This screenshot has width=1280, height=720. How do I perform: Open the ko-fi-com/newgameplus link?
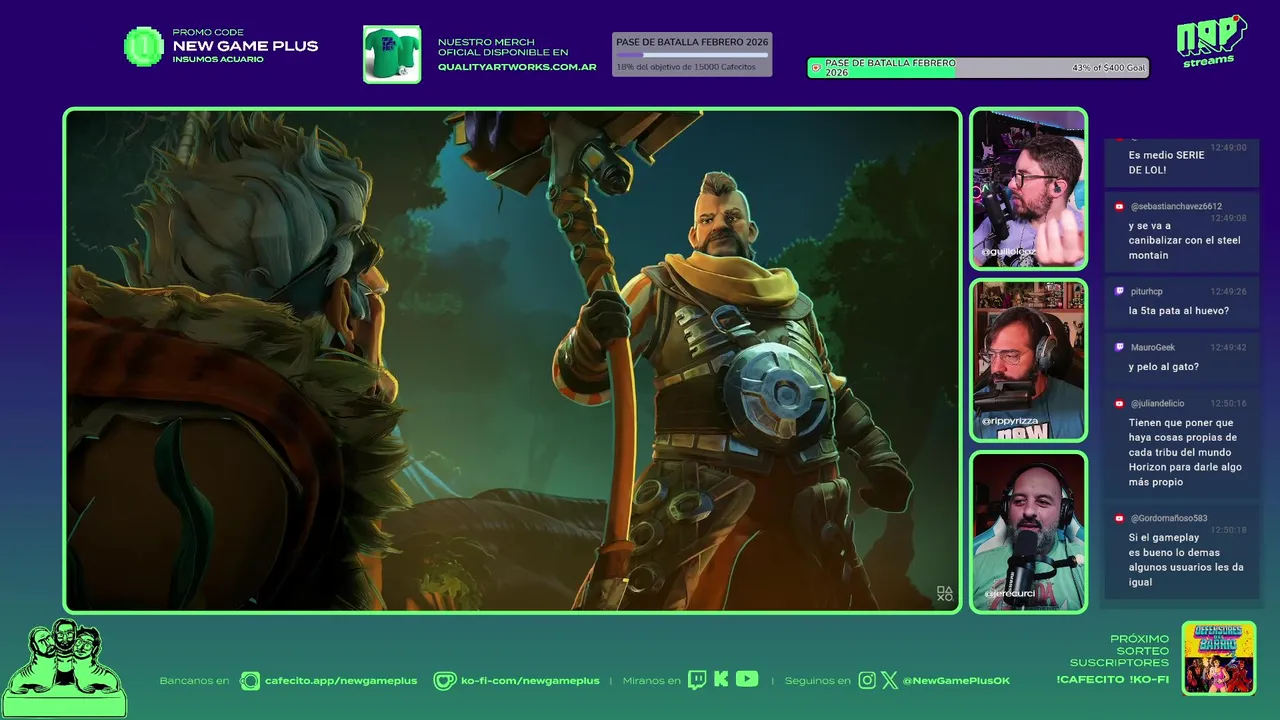point(530,681)
